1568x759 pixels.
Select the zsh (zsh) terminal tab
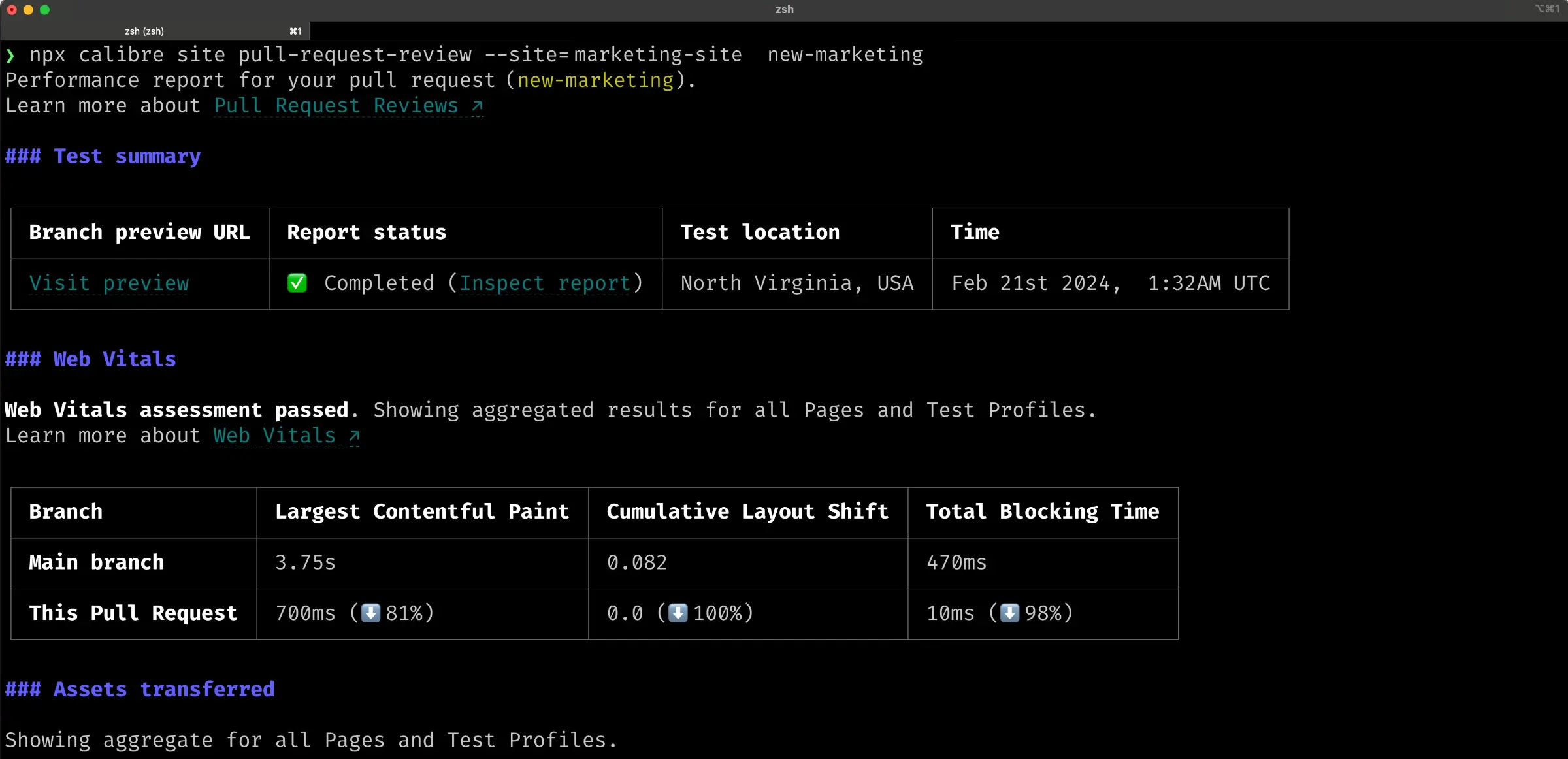(x=144, y=31)
